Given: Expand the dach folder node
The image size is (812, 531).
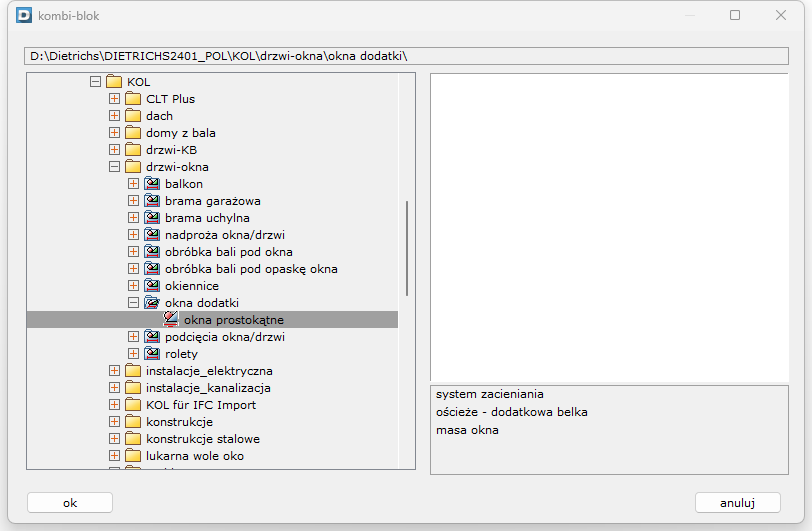Looking at the screenshot, I should point(114,116).
